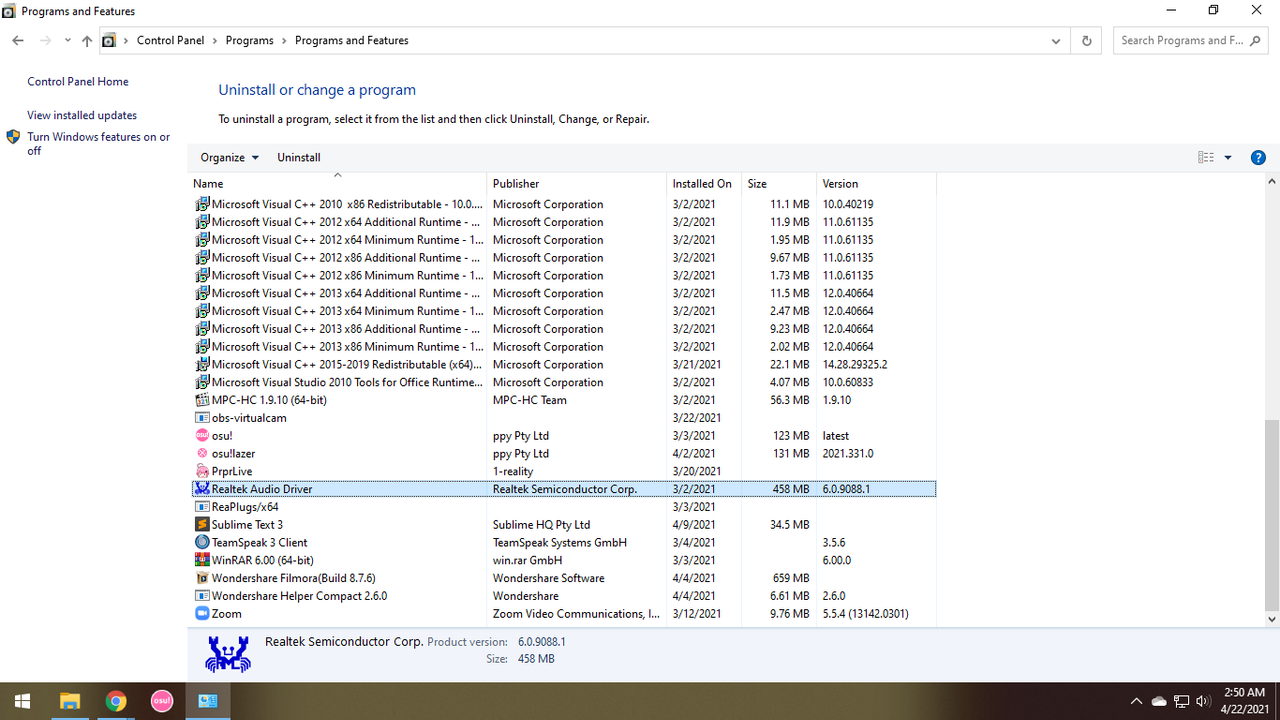Click the change view icon in toolbar
Screen dimensions: 1280x720
(x=1206, y=157)
